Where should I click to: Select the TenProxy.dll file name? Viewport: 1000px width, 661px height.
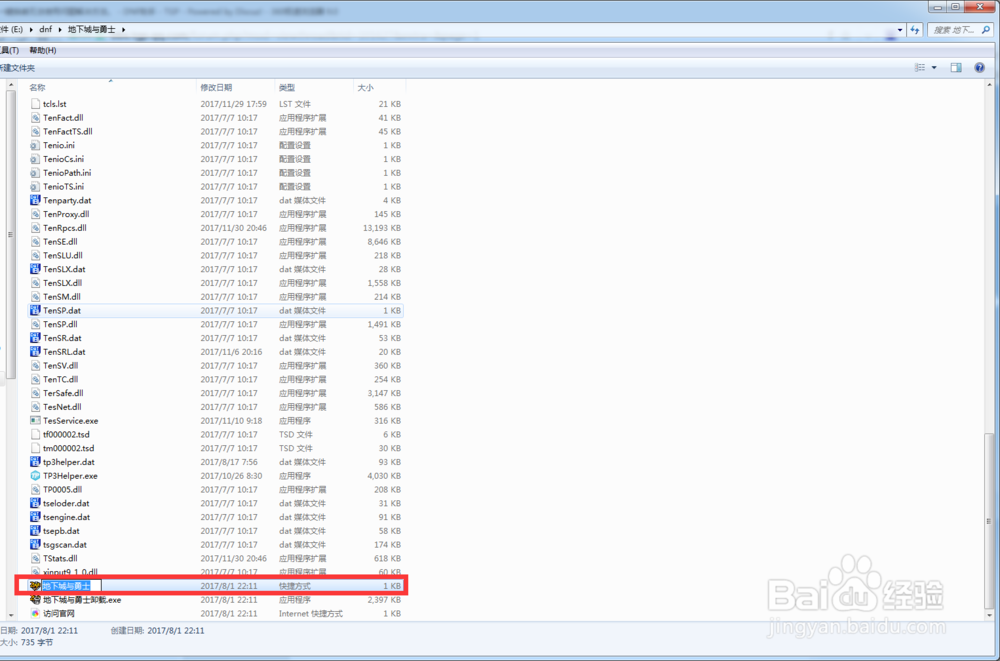[x=66, y=214]
